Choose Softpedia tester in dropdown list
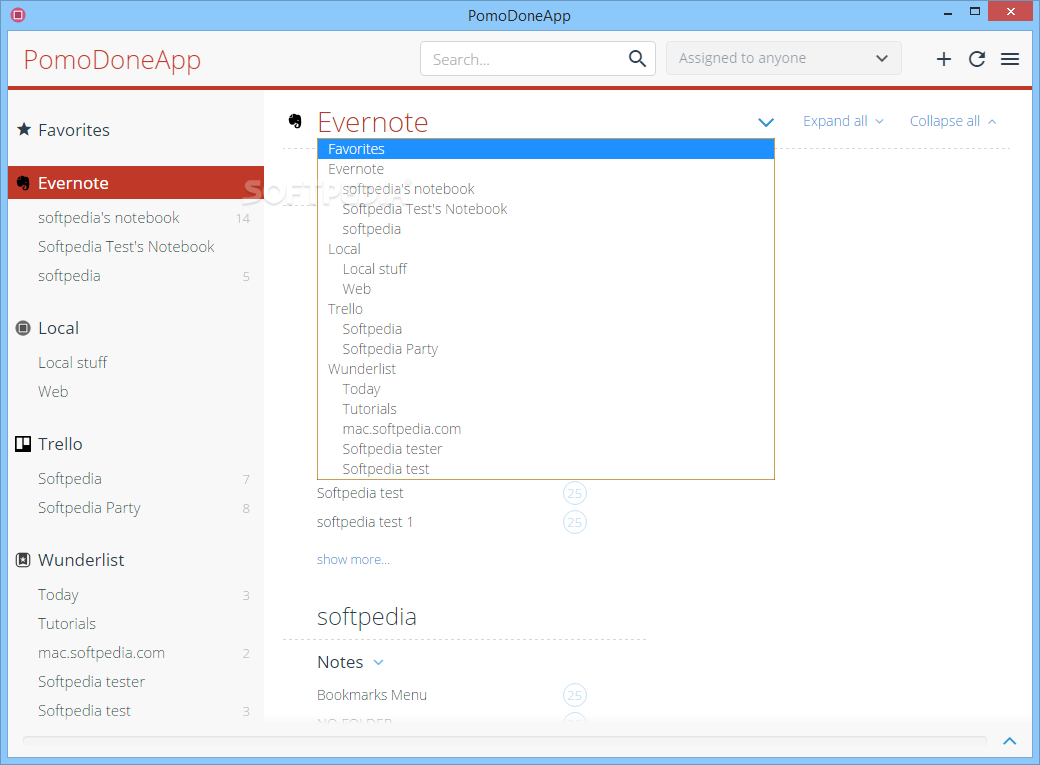Image resolution: width=1040 pixels, height=765 pixels. 546,449
